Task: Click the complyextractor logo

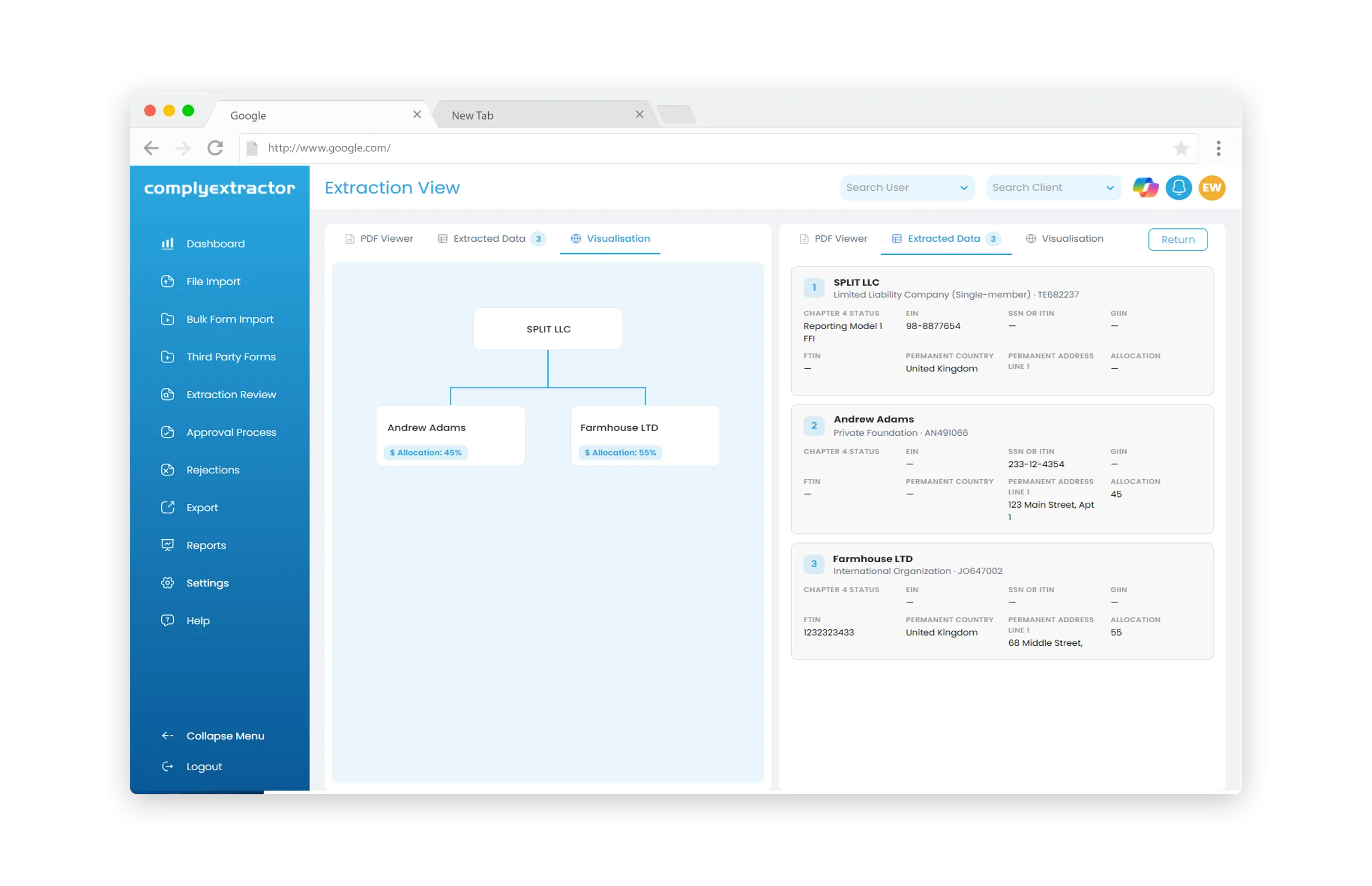Action: pos(219,188)
